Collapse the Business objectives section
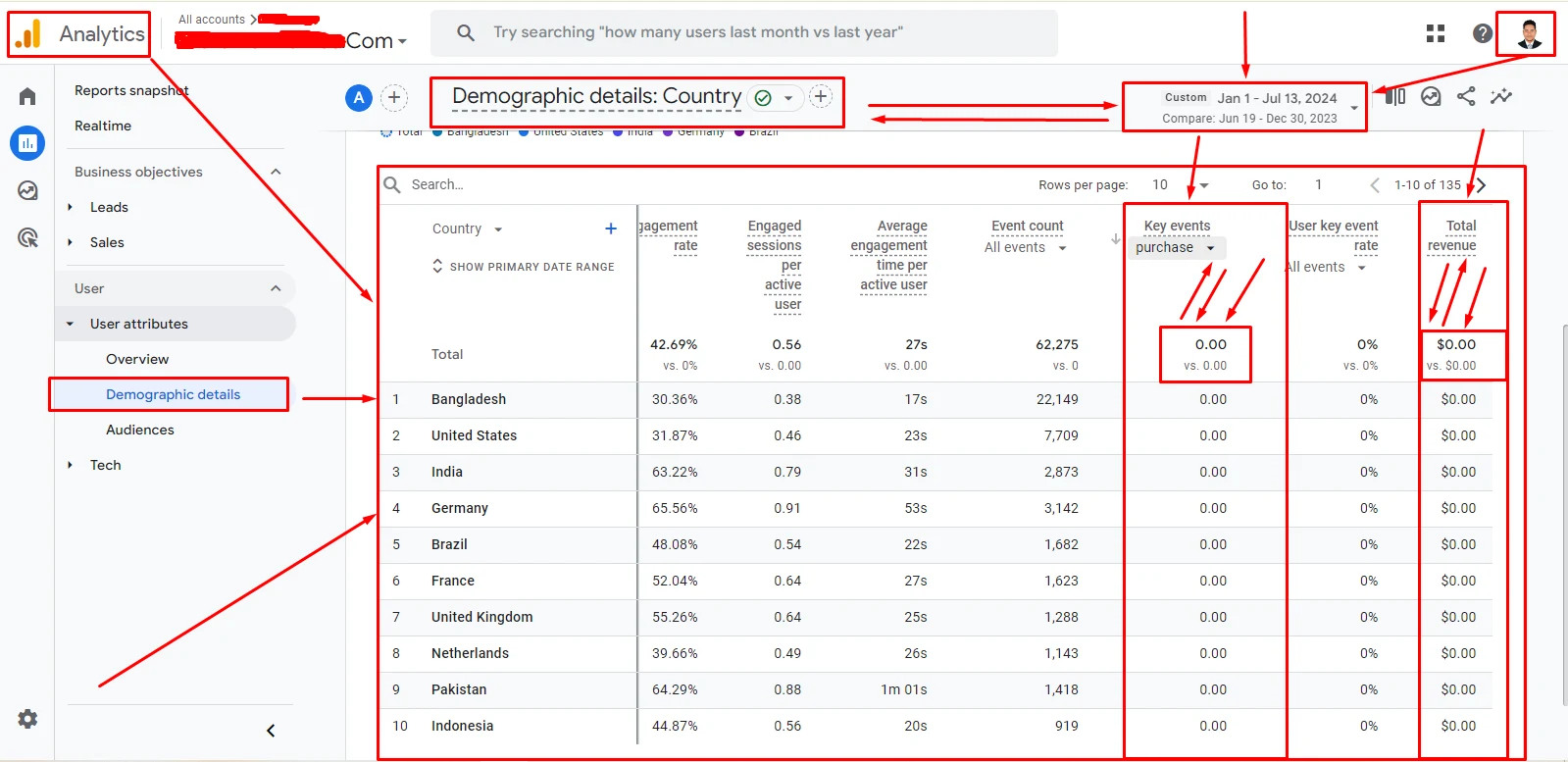Viewport: 1568px width, 762px height. pos(276,172)
